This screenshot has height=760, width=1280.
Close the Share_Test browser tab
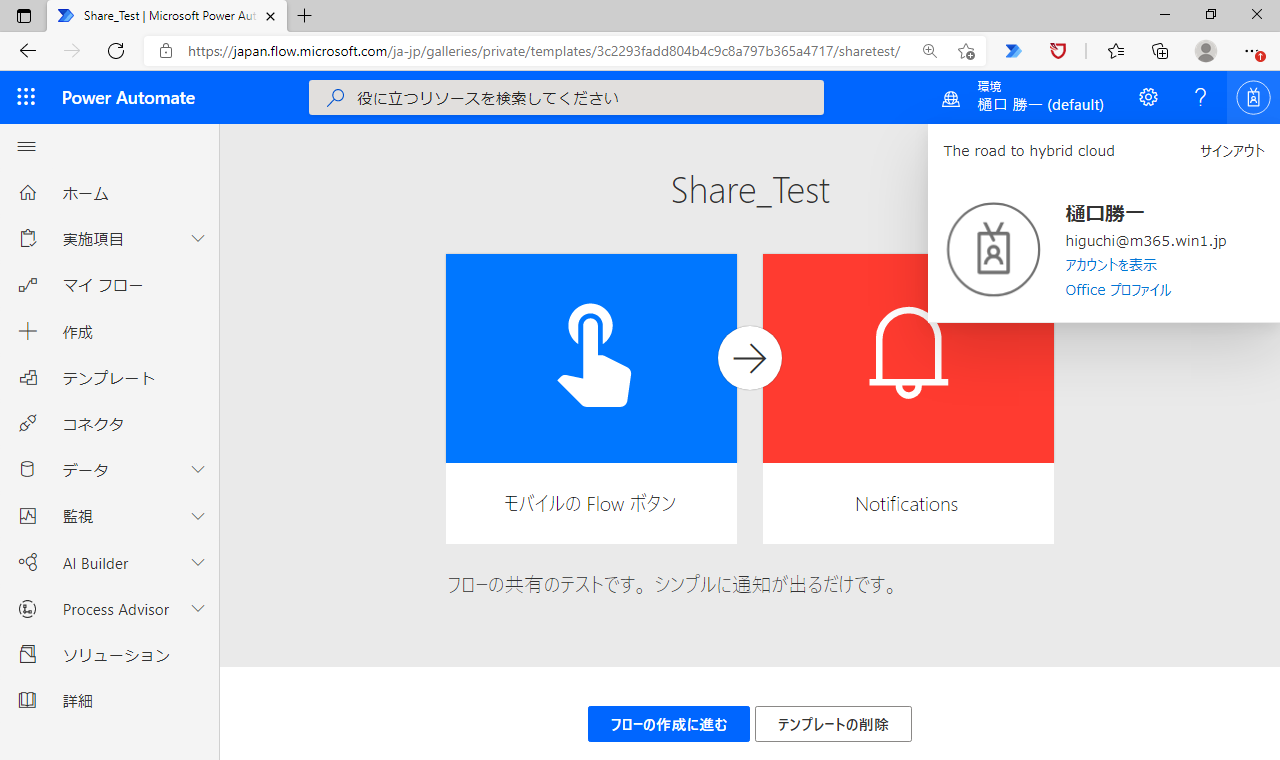pyautogui.click(x=270, y=16)
